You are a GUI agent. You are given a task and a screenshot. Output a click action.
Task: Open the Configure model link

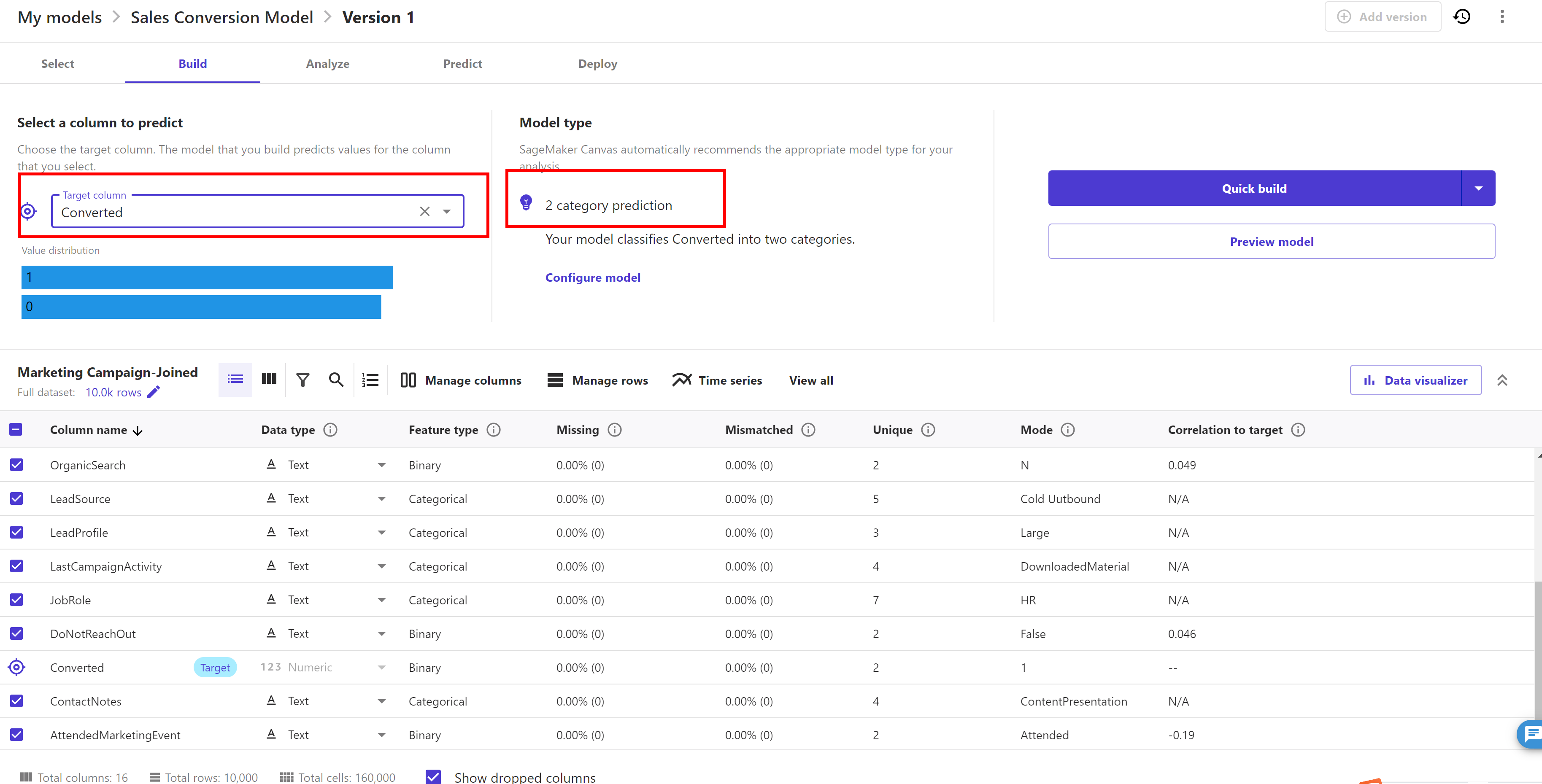pyautogui.click(x=592, y=277)
